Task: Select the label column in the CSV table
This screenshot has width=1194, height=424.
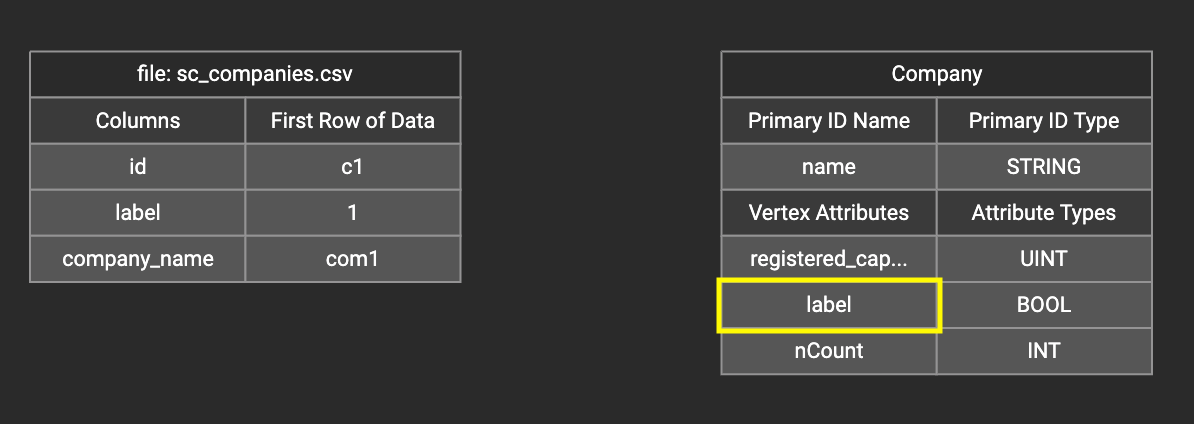Action: tap(138, 213)
